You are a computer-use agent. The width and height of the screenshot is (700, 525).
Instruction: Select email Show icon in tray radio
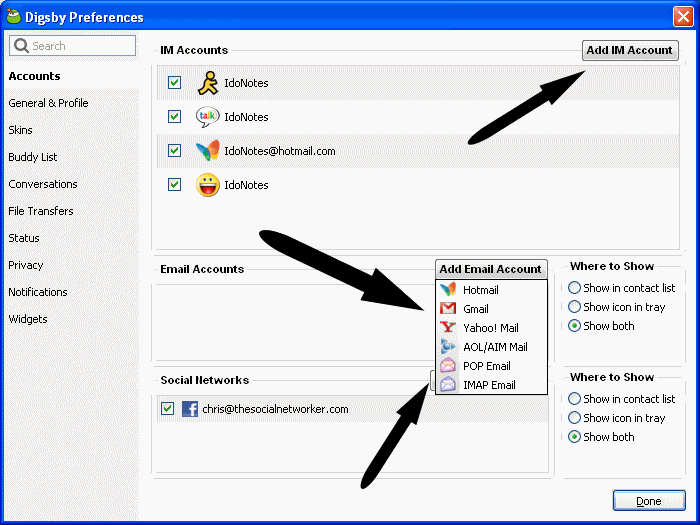point(574,307)
